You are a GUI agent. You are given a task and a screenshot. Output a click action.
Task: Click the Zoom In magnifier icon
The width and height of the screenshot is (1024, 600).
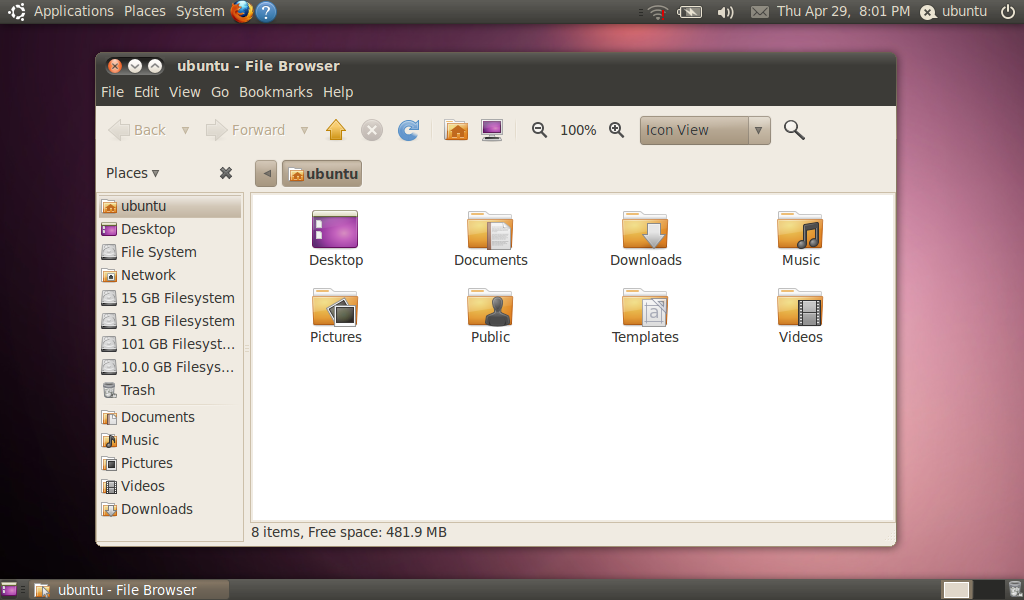617,130
